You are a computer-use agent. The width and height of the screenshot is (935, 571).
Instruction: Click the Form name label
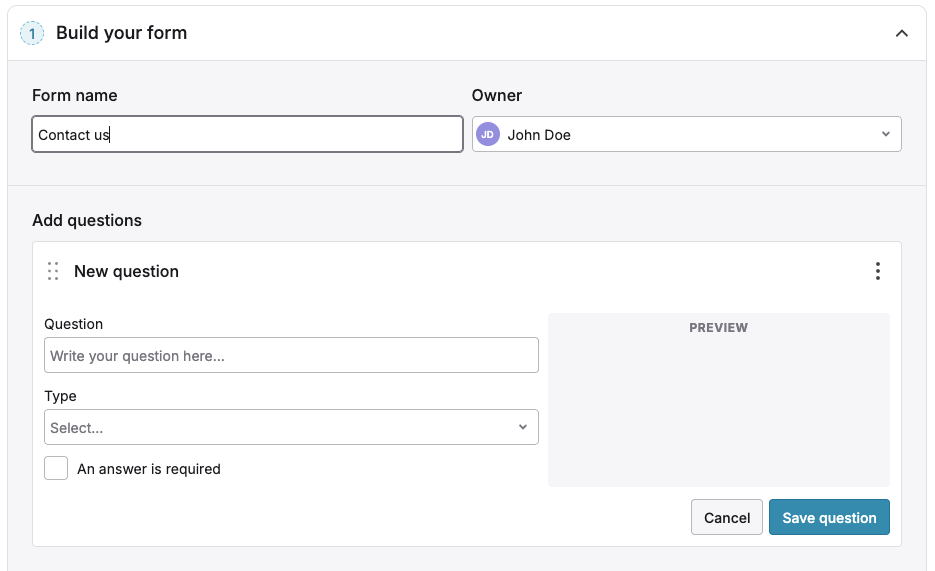[75, 95]
